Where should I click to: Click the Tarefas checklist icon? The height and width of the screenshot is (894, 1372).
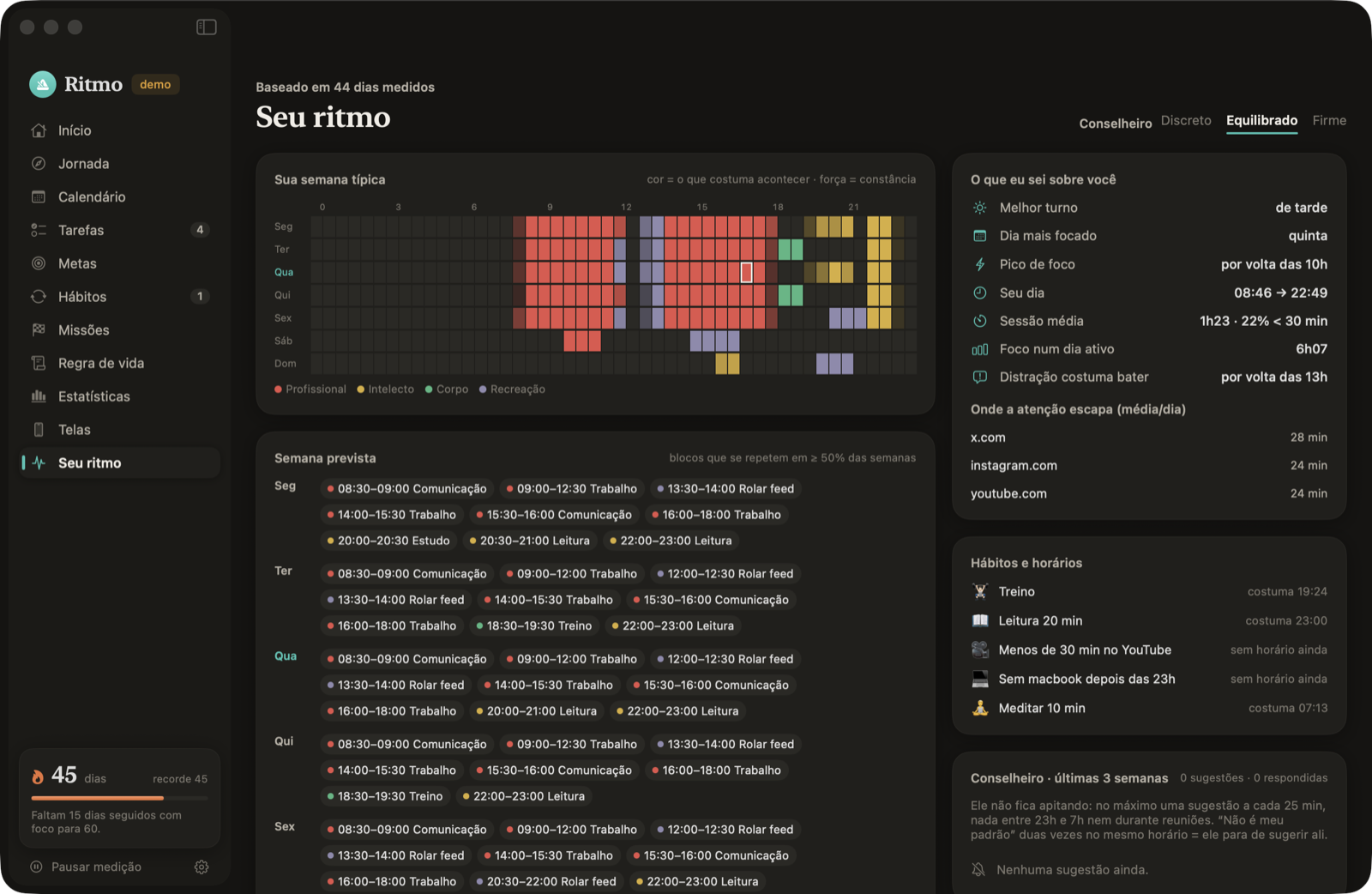pyautogui.click(x=39, y=230)
